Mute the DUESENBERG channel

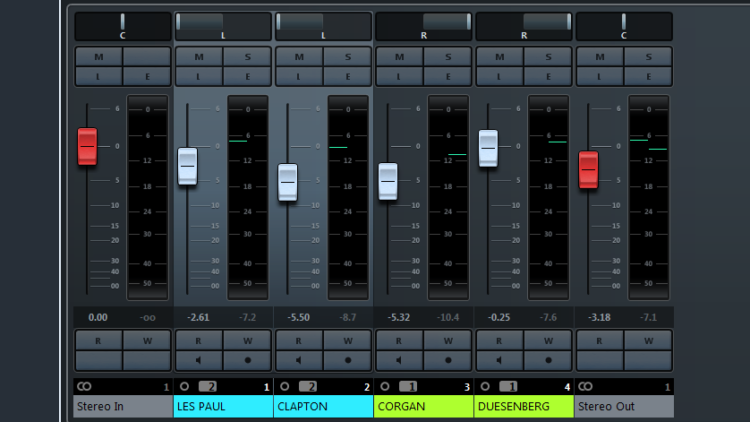point(500,57)
